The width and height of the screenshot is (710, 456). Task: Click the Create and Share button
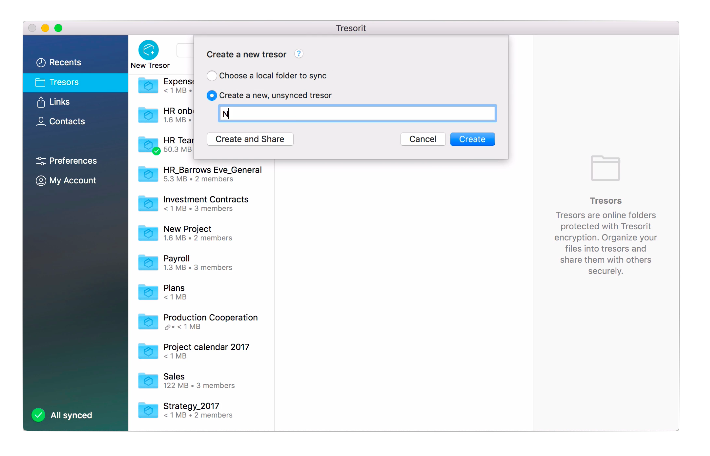(x=250, y=139)
